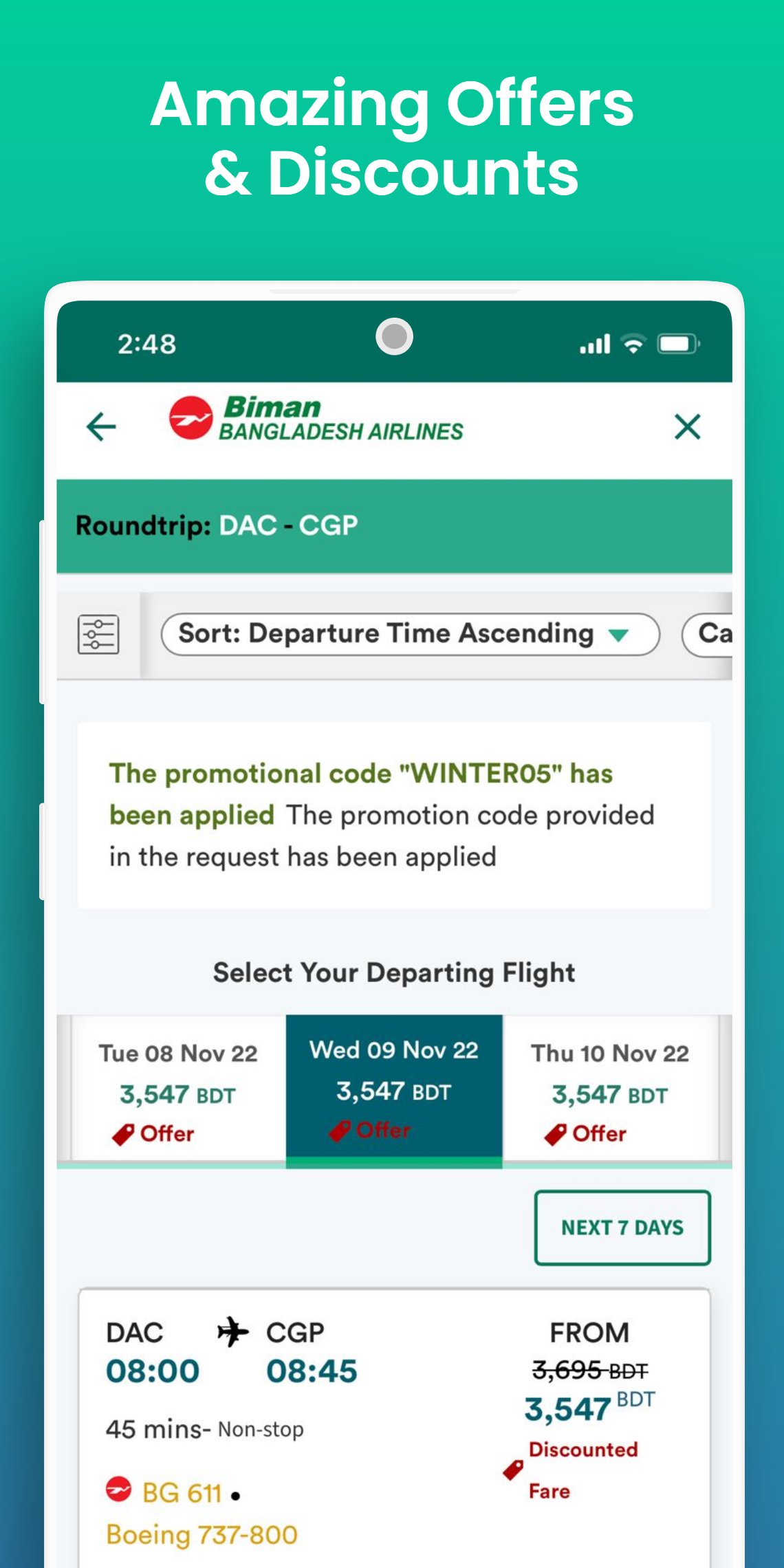This screenshot has height=1568, width=784.
Task: Open the partially visible Ca... filter pill
Action: click(708, 634)
